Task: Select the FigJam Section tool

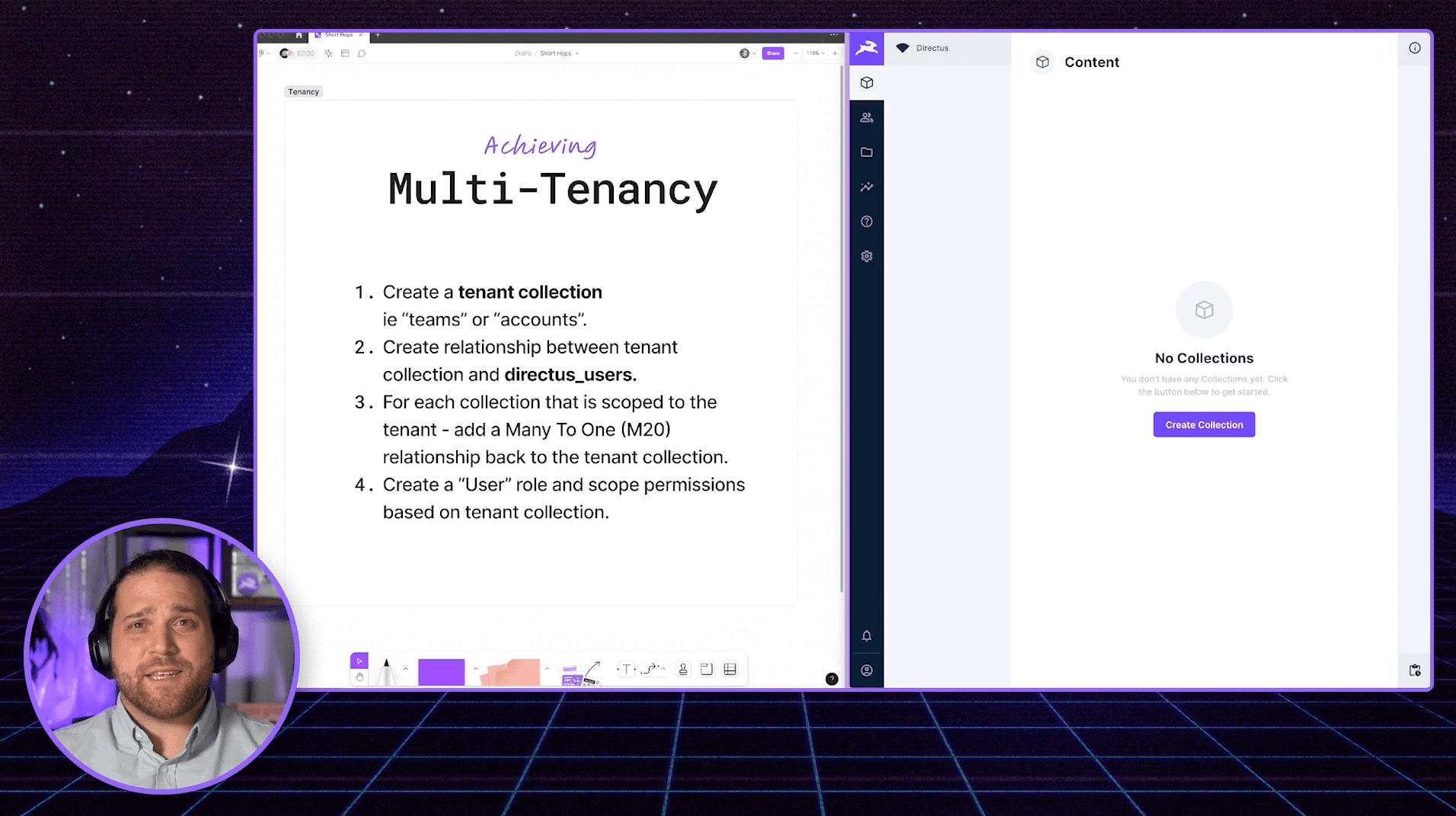Action: click(707, 669)
